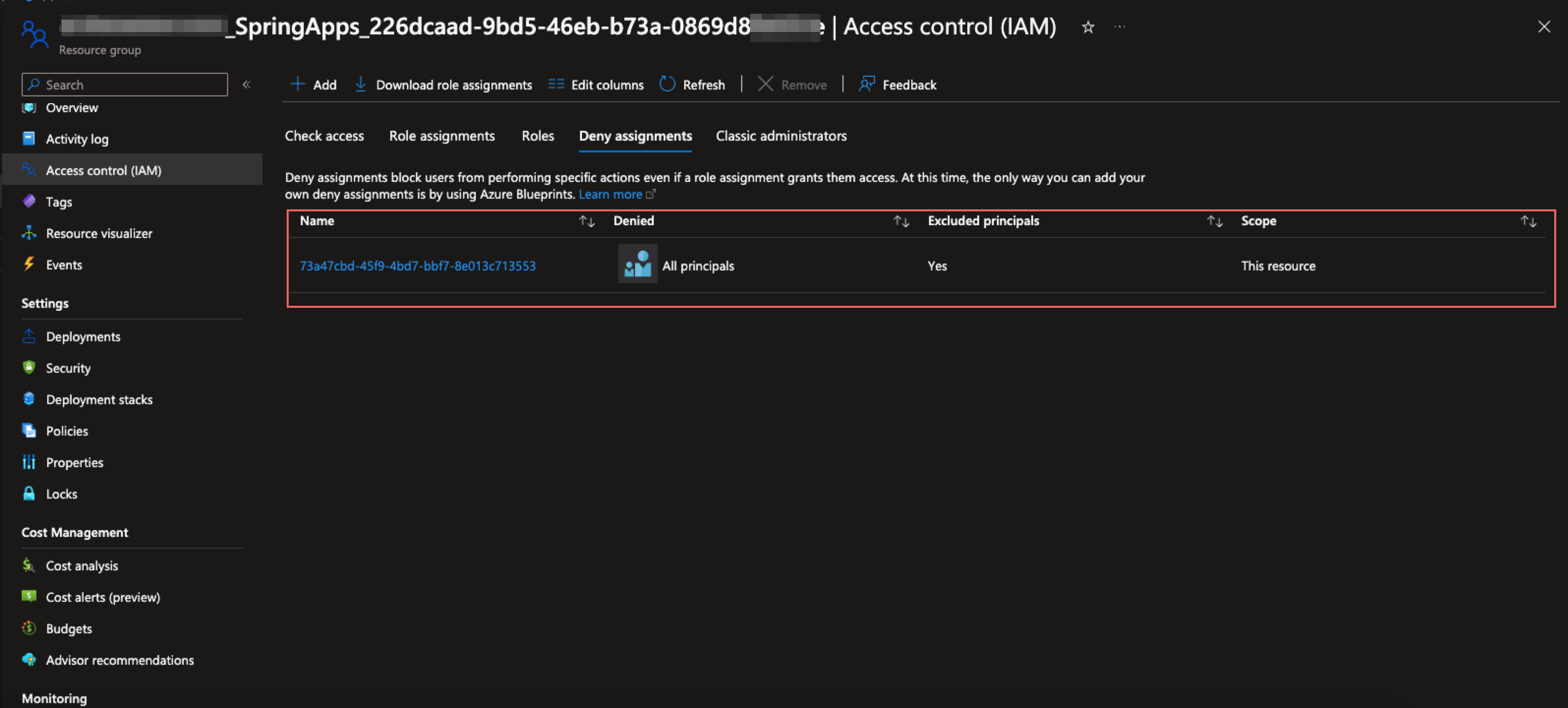
Task: Click the Name column header text
Action: click(x=317, y=220)
